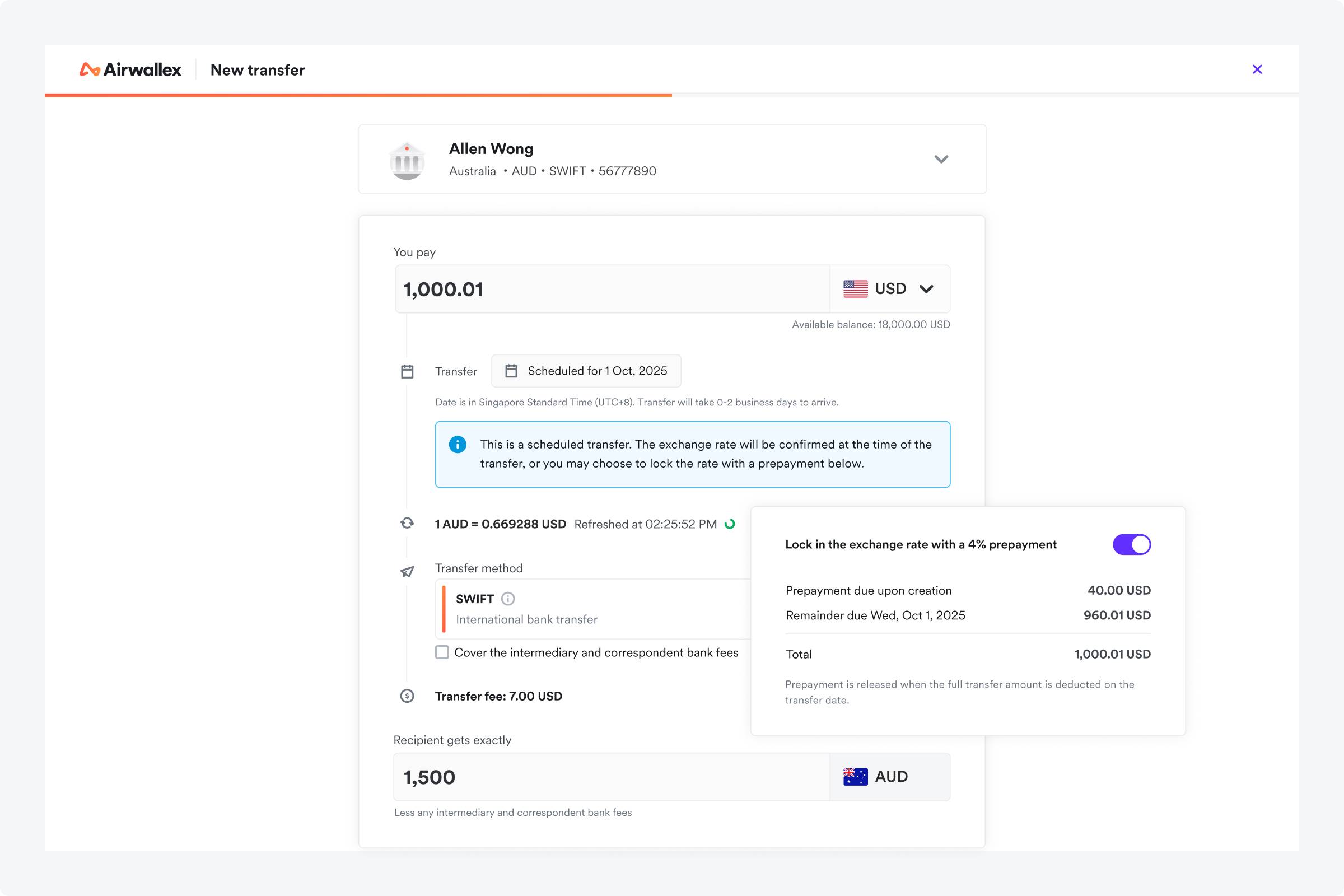
Task: Click the orange transfer progress bar
Action: (x=358, y=95)
